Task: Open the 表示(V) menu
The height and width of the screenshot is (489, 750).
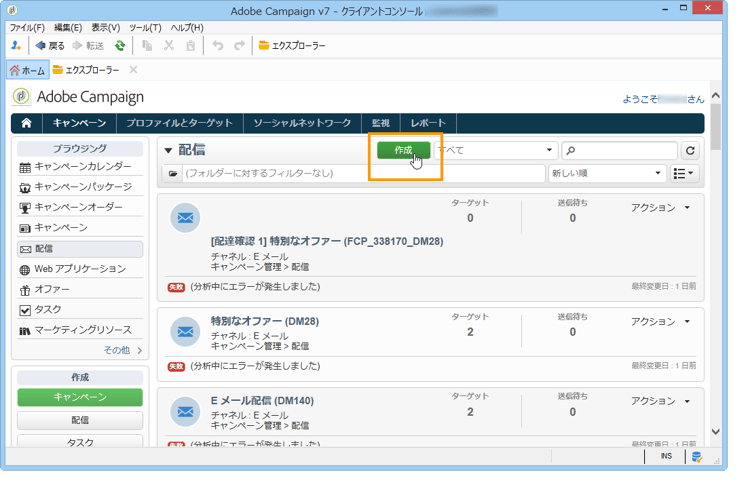Action: point(106,28)
